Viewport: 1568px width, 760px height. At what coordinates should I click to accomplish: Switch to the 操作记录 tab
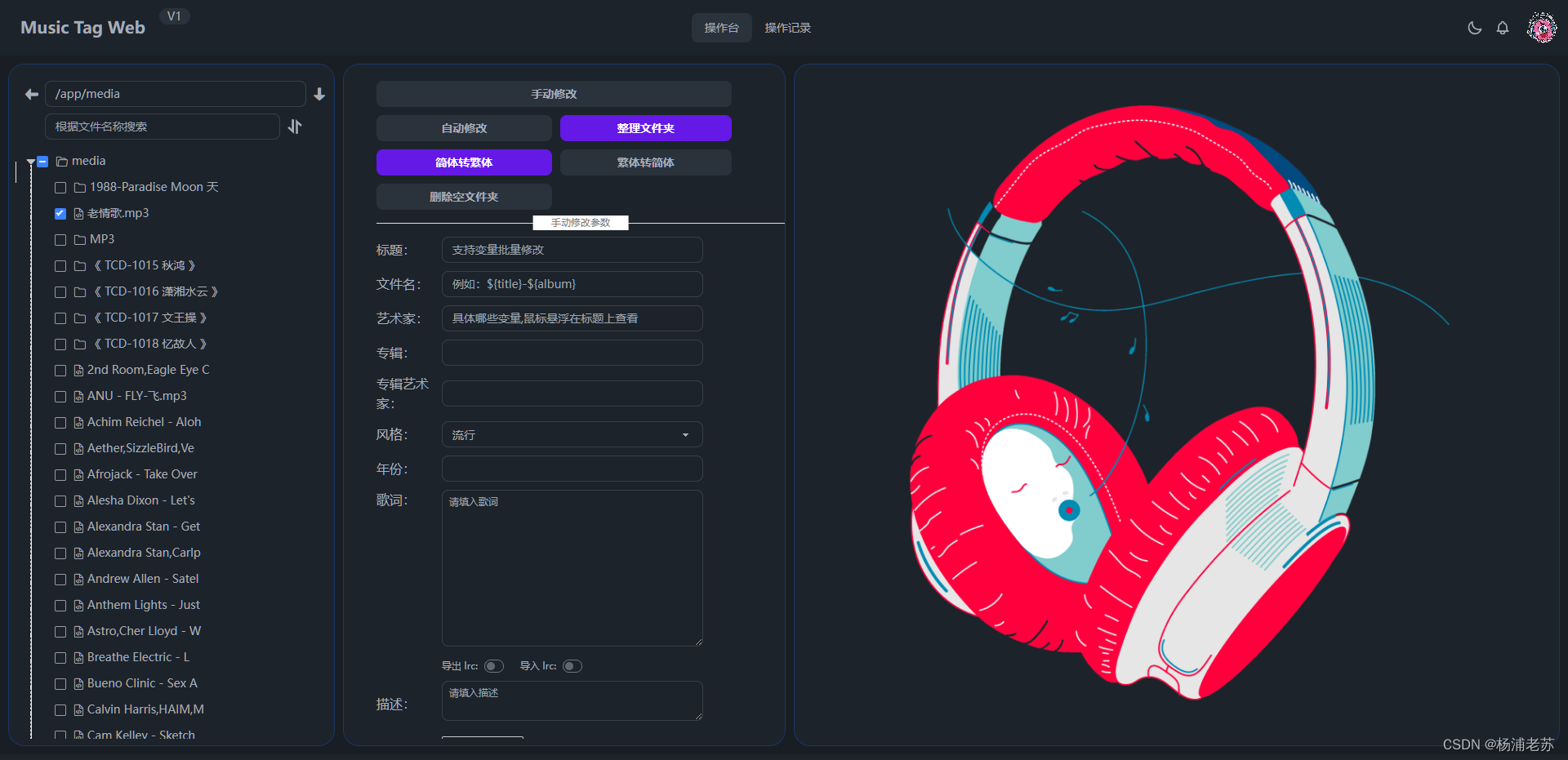(x=788, y=28)
